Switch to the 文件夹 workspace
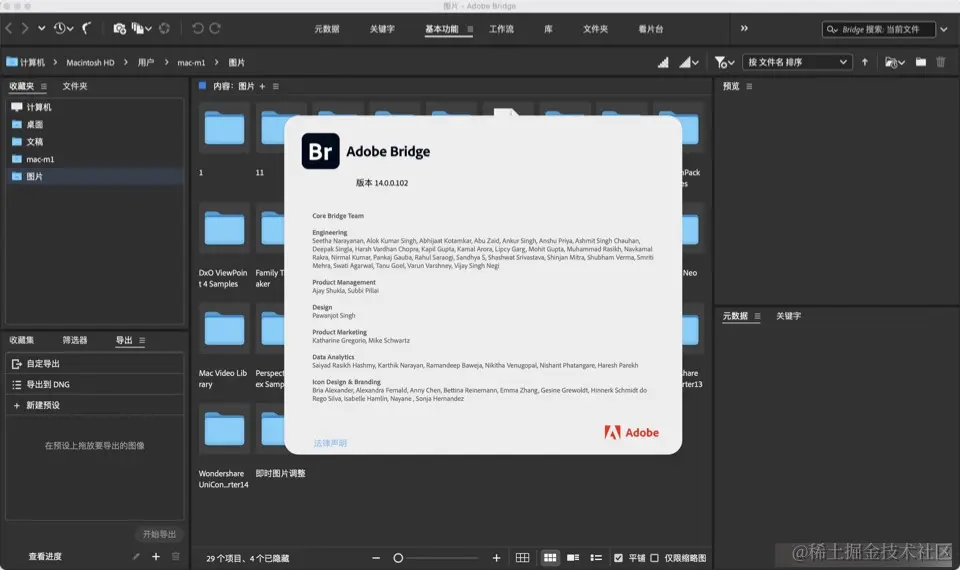 pos(595,29)
